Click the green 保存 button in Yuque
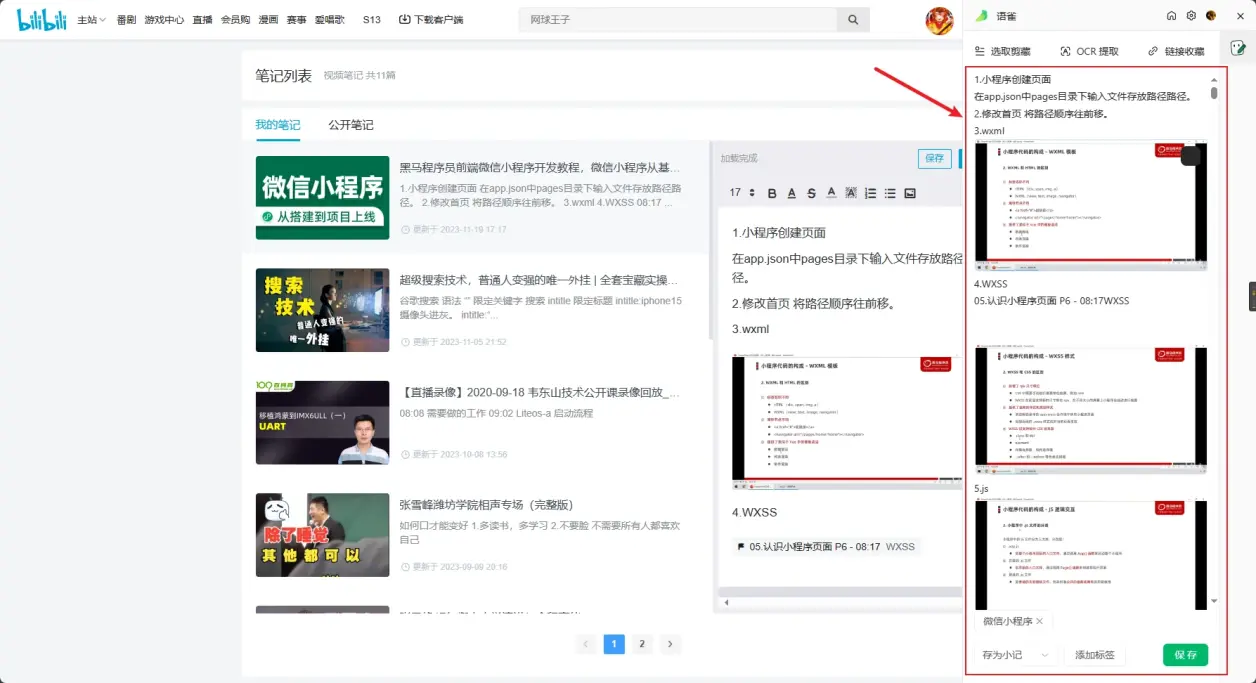 point(1185,655)
